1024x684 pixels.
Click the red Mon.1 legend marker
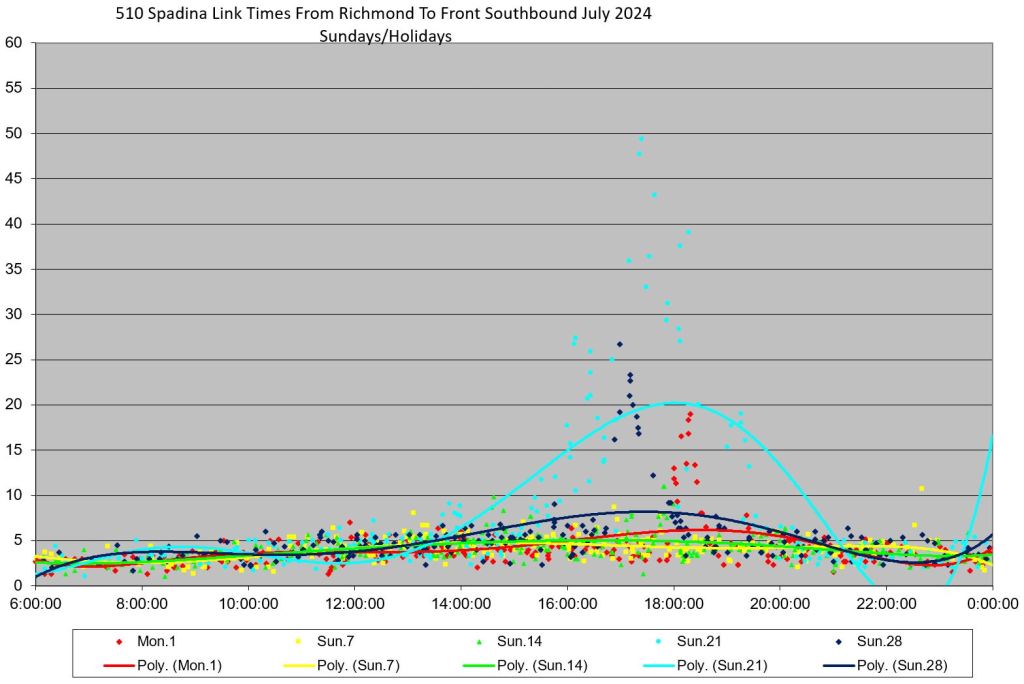tap(119, 642)
